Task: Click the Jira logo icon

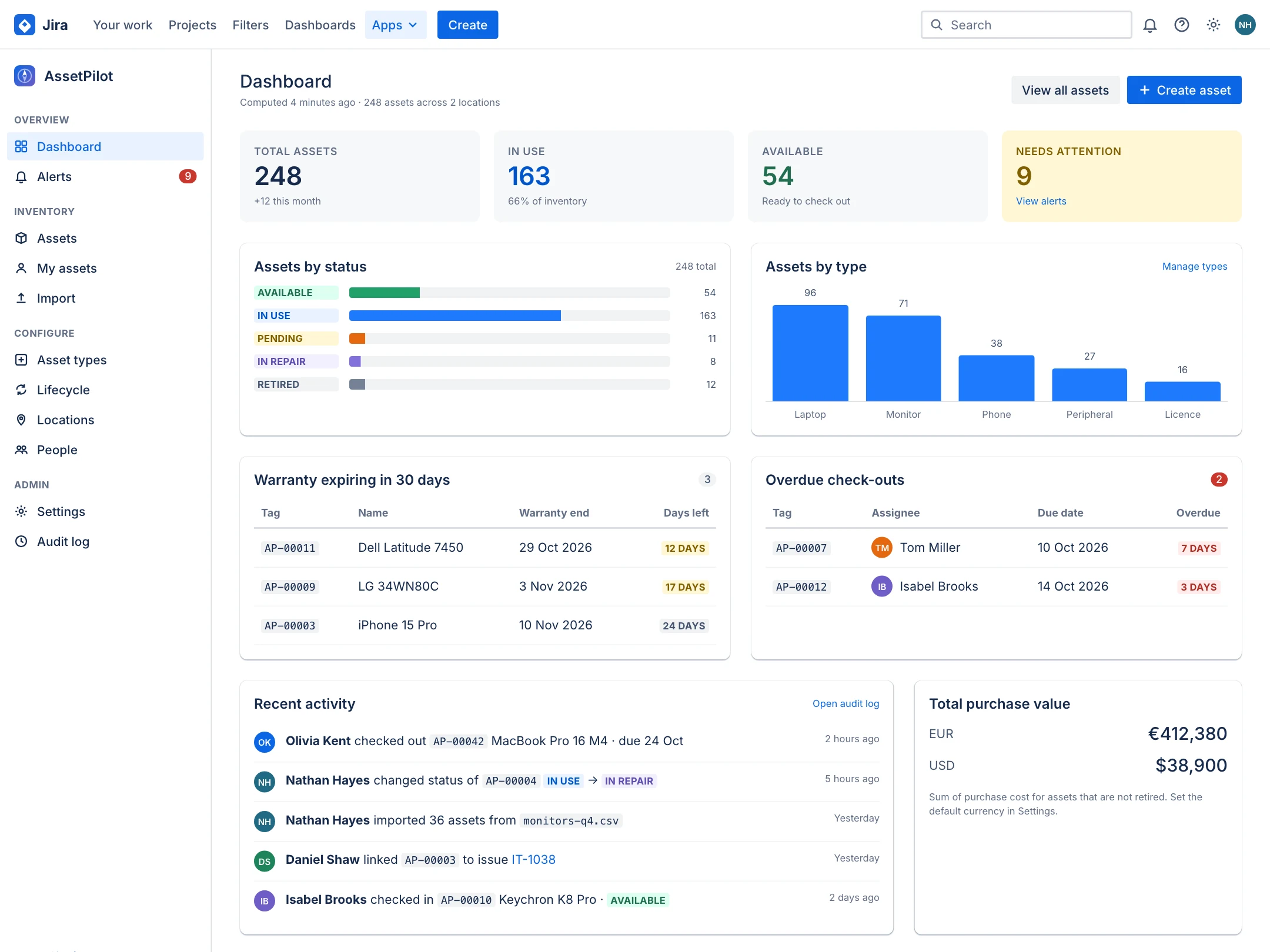Action: point(25,25)
